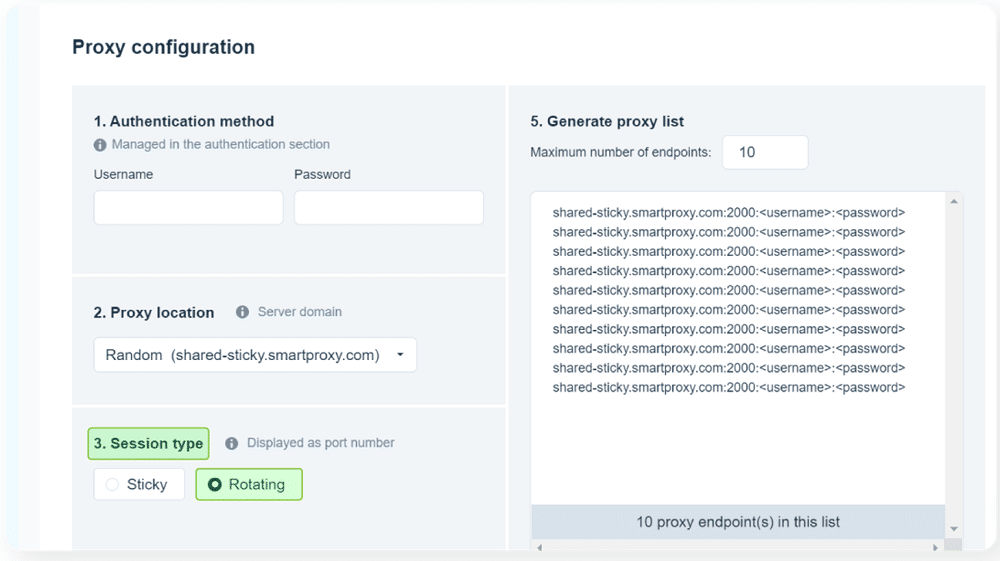Click the '3. Session type' heading
The height and width of the screenshot is (561, 1000).
[x=149, y=444]
